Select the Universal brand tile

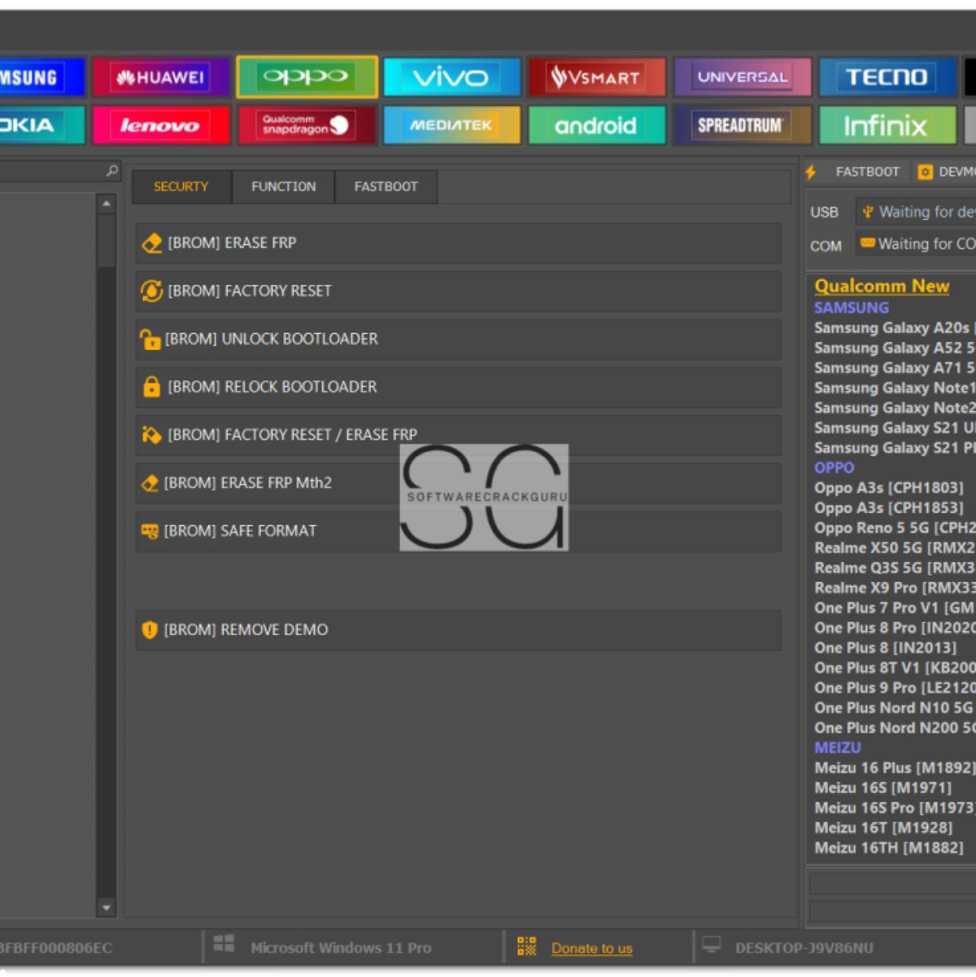point(742,77)
